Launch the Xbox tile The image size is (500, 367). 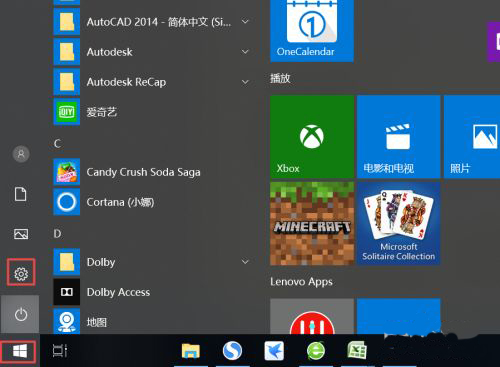point(312,137)
